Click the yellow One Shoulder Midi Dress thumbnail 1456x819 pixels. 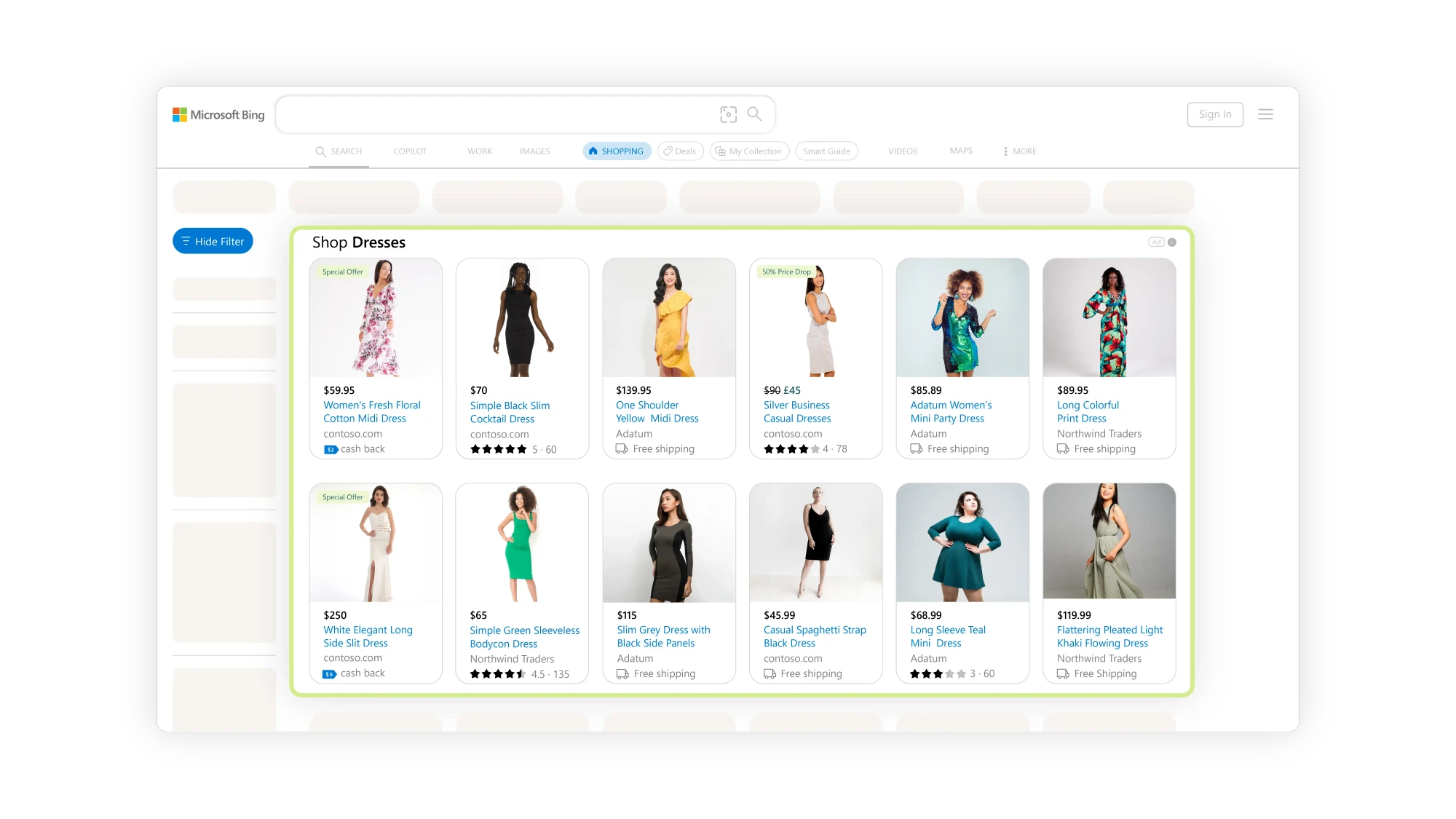(668, 318)
